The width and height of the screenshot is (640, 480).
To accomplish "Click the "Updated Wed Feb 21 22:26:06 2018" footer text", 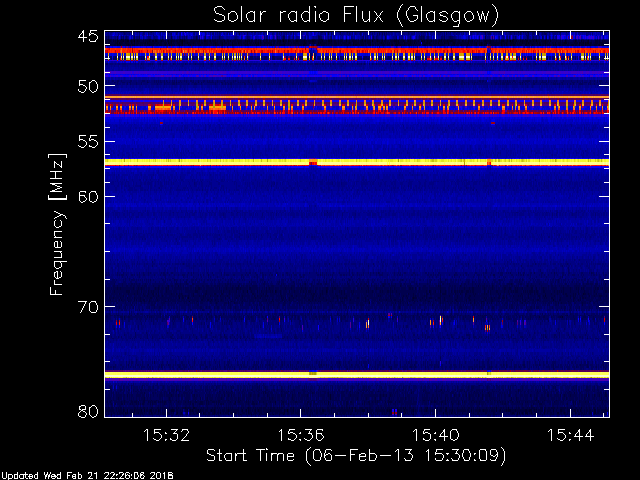I will click(87, 476).
